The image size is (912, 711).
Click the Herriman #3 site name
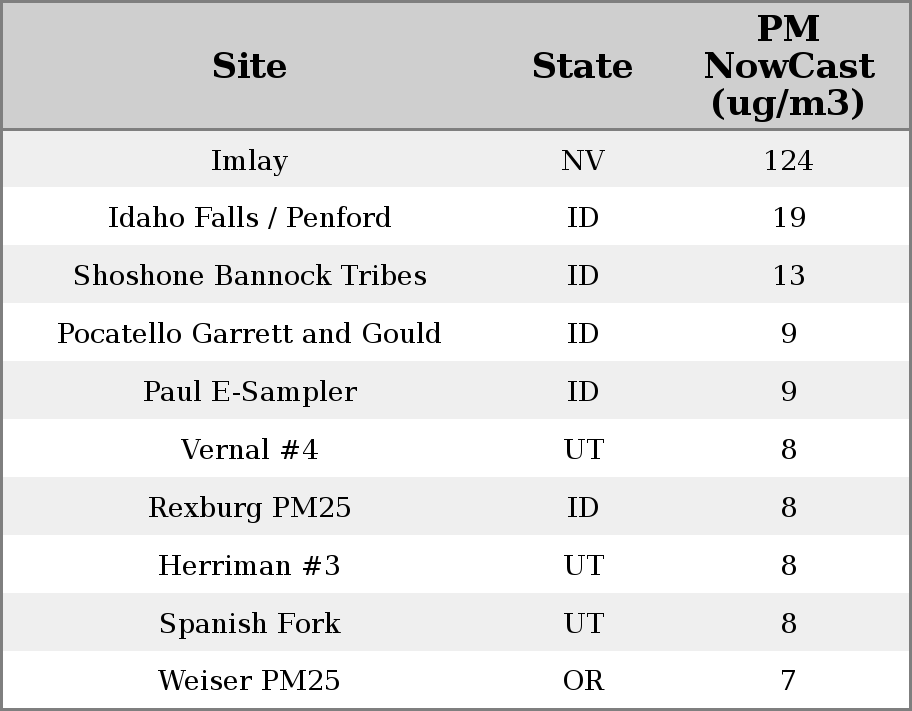(249, 566)
